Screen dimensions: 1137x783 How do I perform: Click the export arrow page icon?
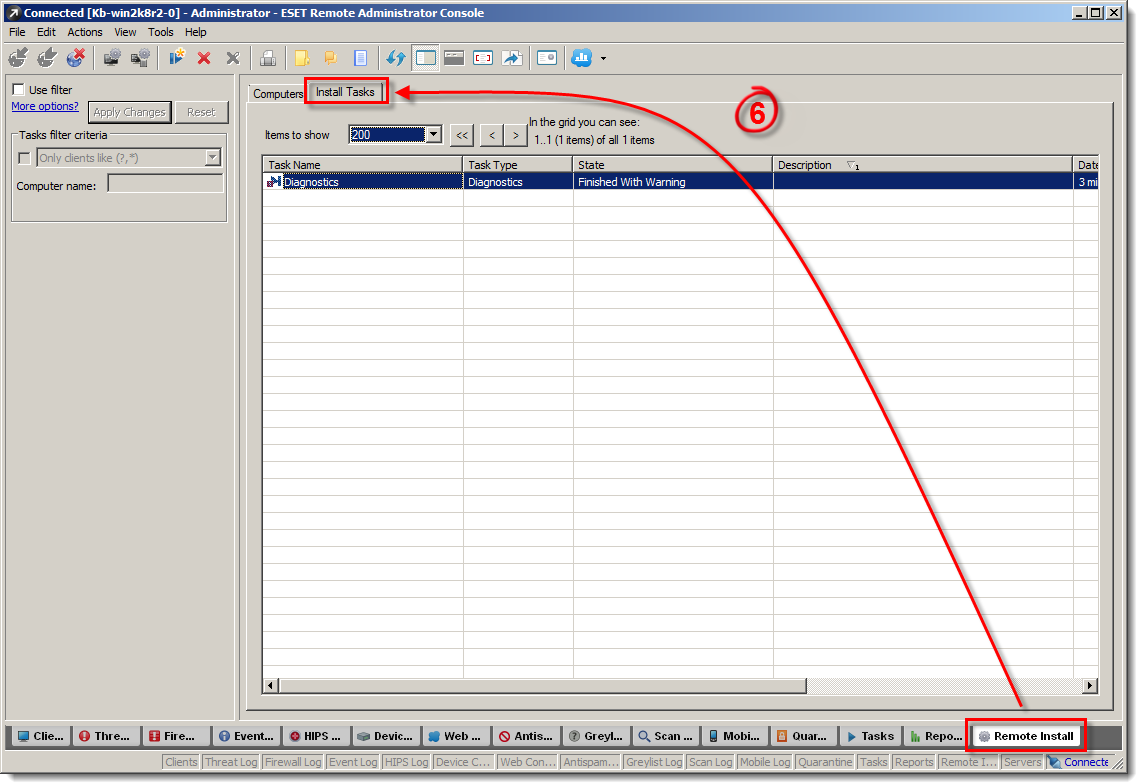click(x=513, y=58)
